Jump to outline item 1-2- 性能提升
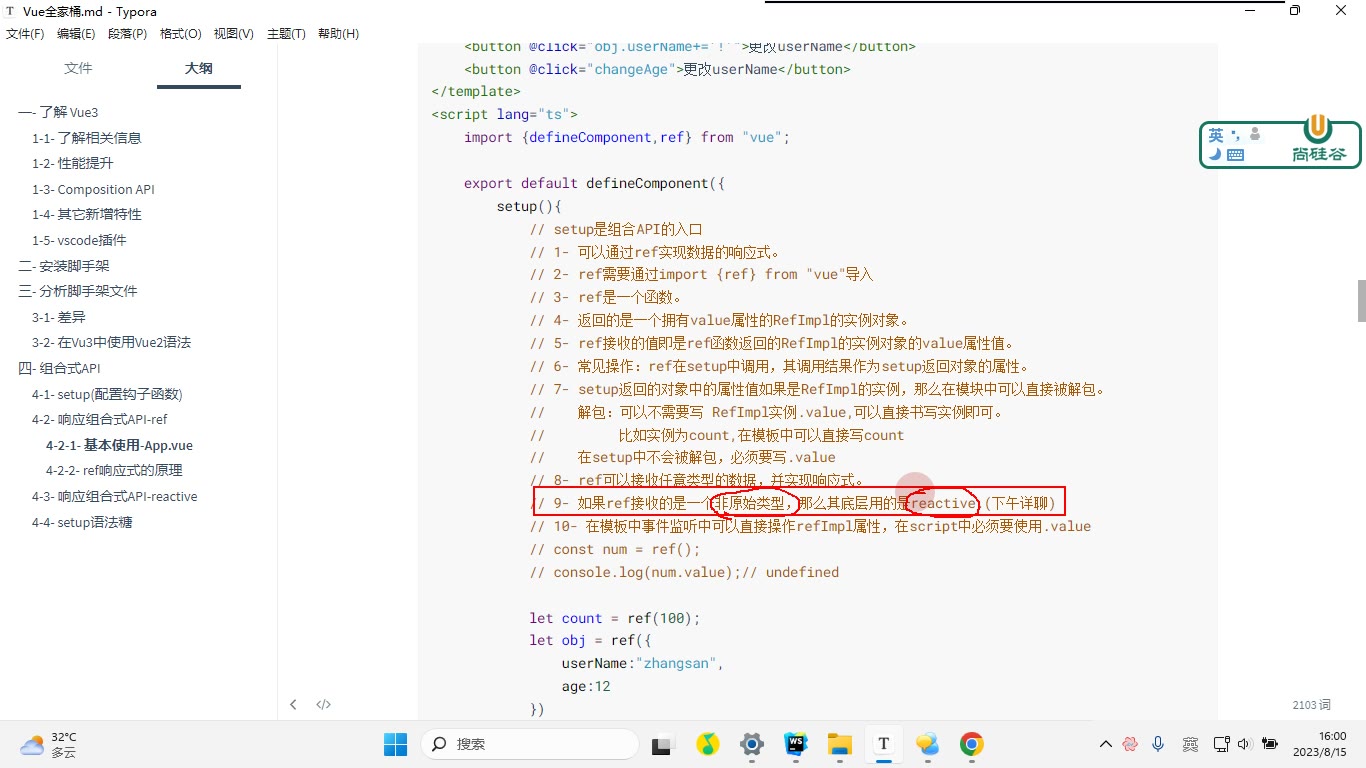1366x768 pixels. 73,163
